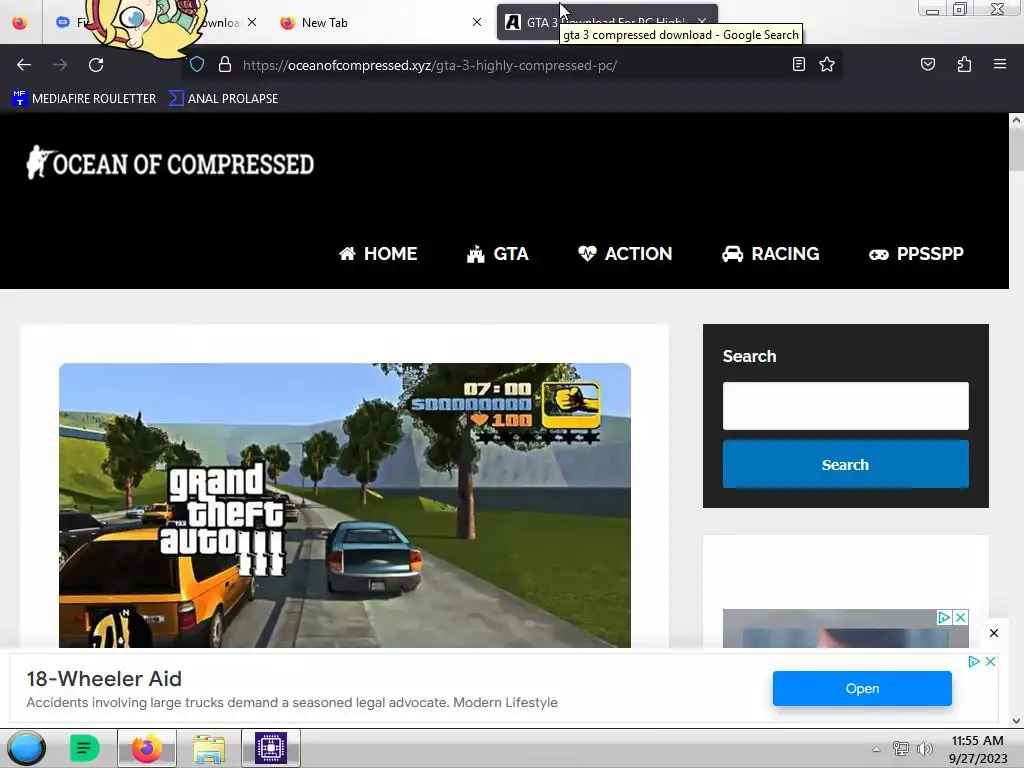Click the address bar URL

[x=430, y=65]
